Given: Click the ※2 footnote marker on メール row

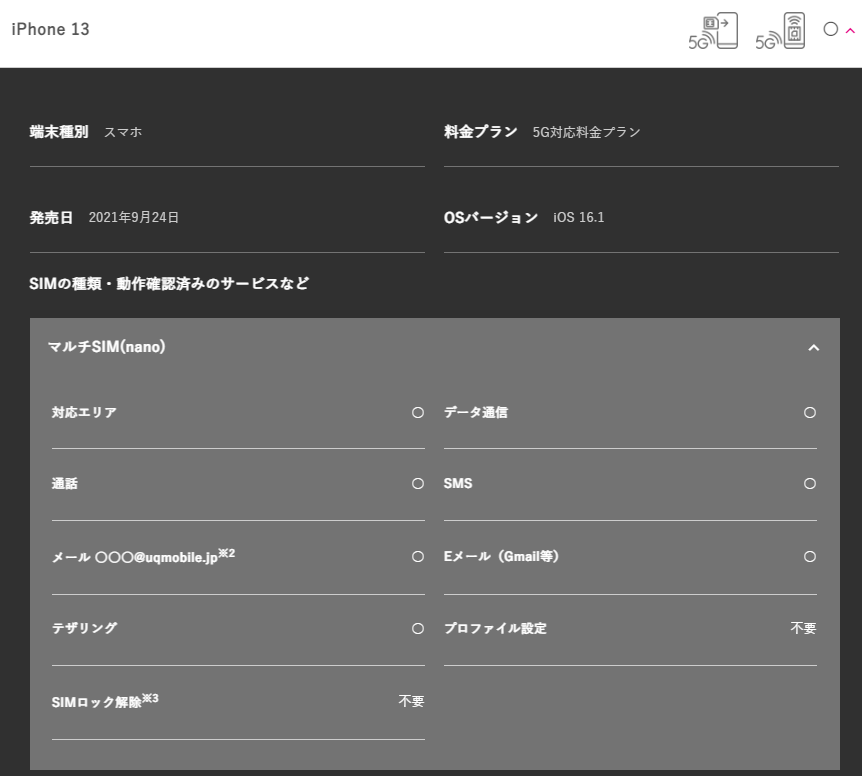Looking at the screenshot, I should 226,553.
